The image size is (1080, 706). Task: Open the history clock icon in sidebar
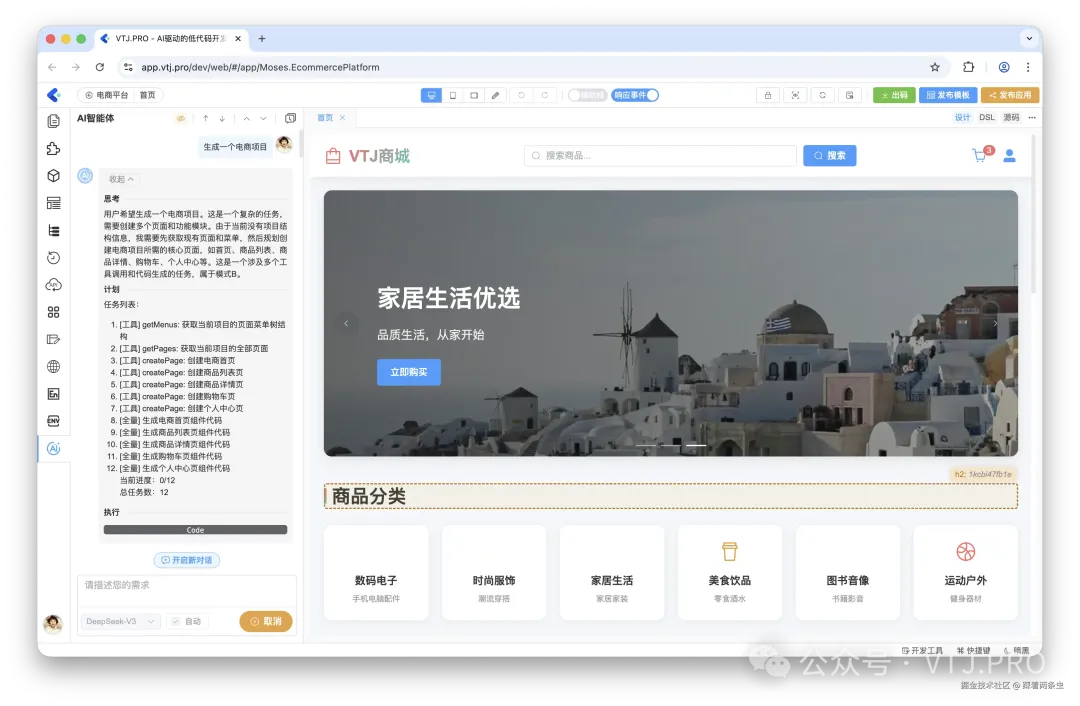pos(53,257)
